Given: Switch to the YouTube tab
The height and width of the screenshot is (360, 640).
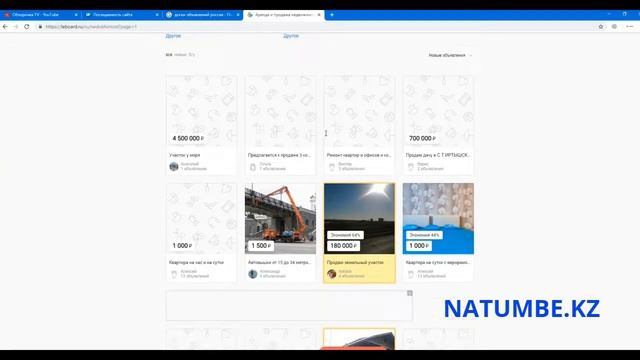Looking at the screenshot, I should point(40,15).
